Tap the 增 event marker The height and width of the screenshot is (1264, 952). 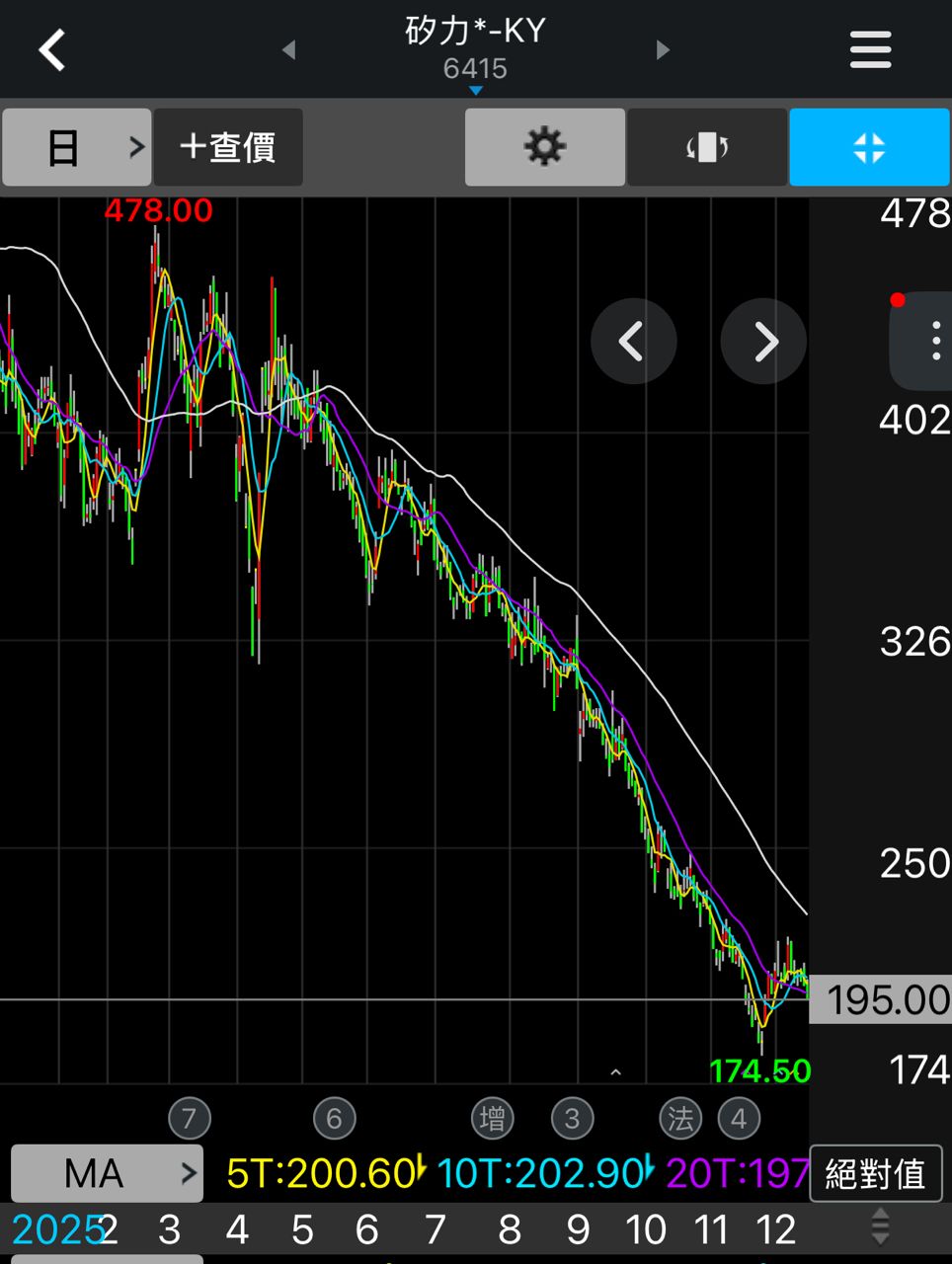pyautogui.click(x=492, y=1119)
